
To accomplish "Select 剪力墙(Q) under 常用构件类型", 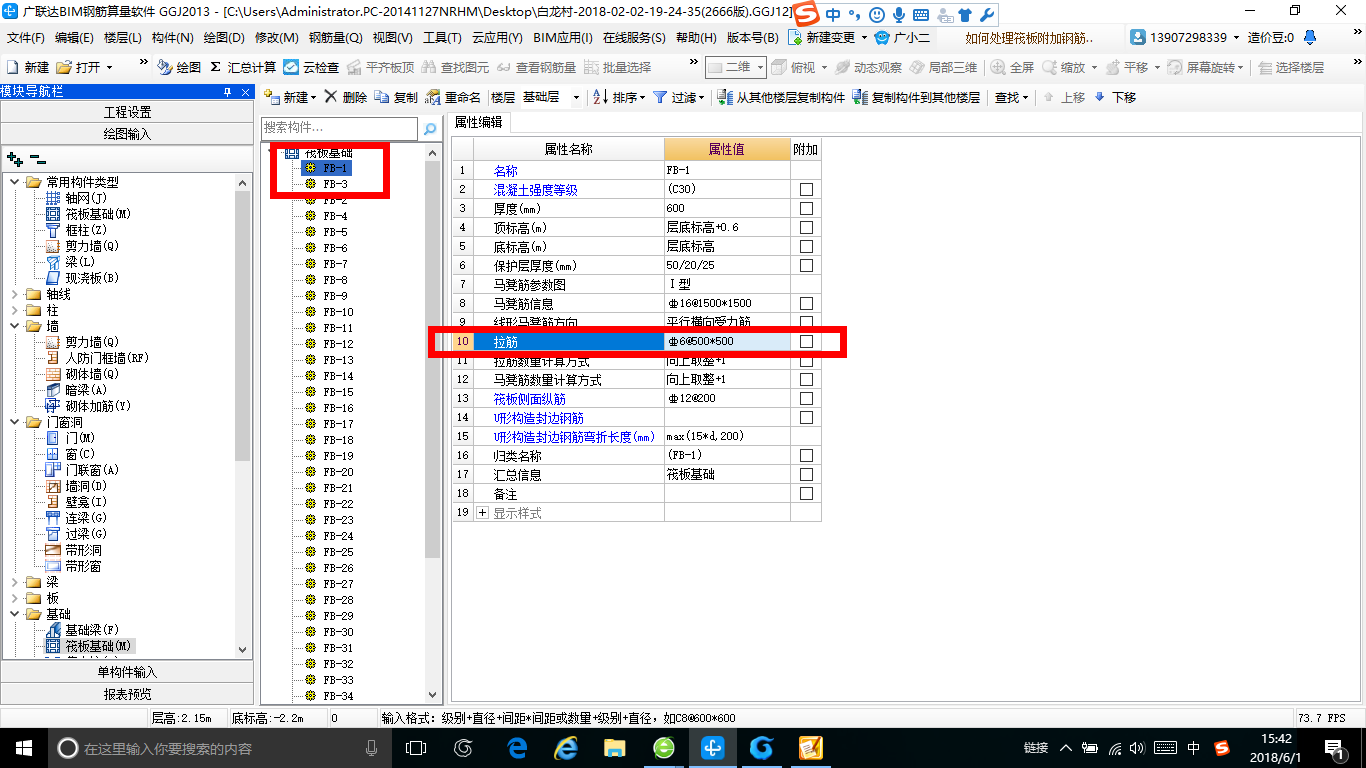I will tap(83, 246).
